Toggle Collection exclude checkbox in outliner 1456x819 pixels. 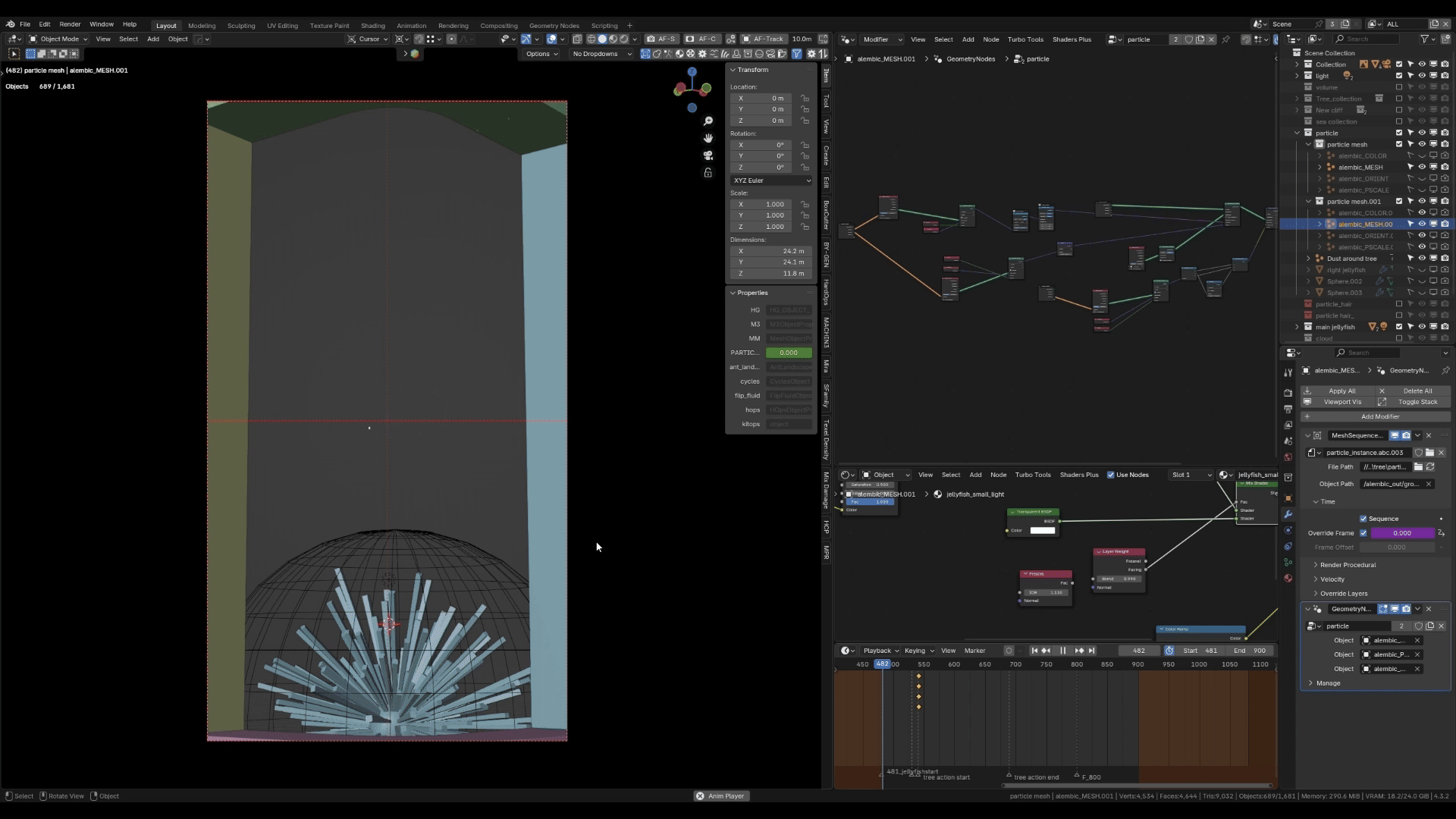1399,64
